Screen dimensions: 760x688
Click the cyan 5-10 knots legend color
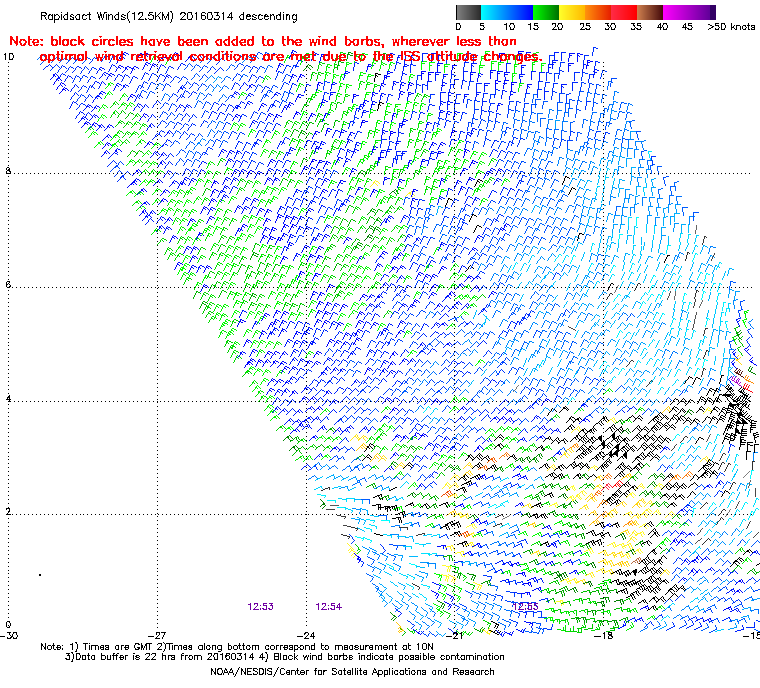tap(494, 12)
